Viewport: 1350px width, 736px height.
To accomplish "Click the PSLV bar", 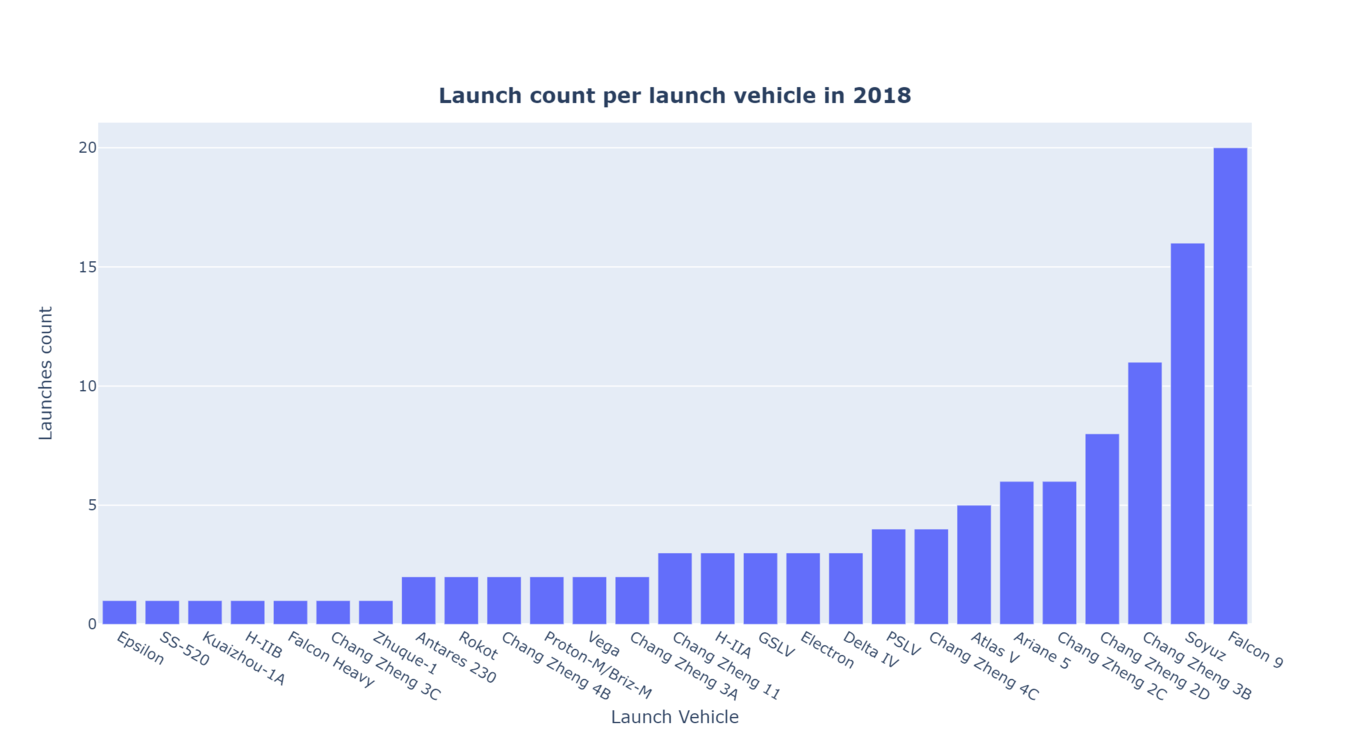I will point(888,577).
